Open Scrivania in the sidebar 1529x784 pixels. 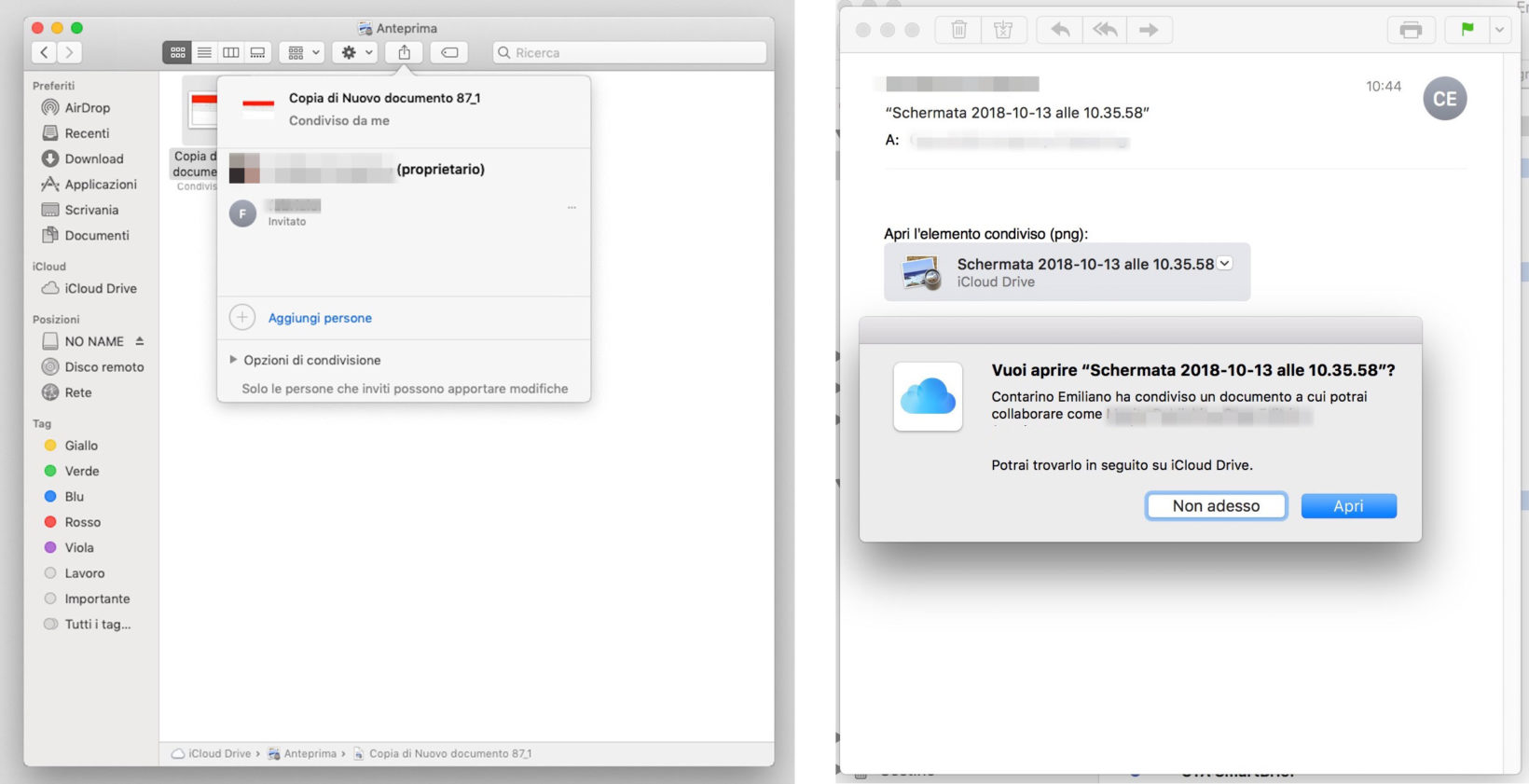[x=91, y=210]
